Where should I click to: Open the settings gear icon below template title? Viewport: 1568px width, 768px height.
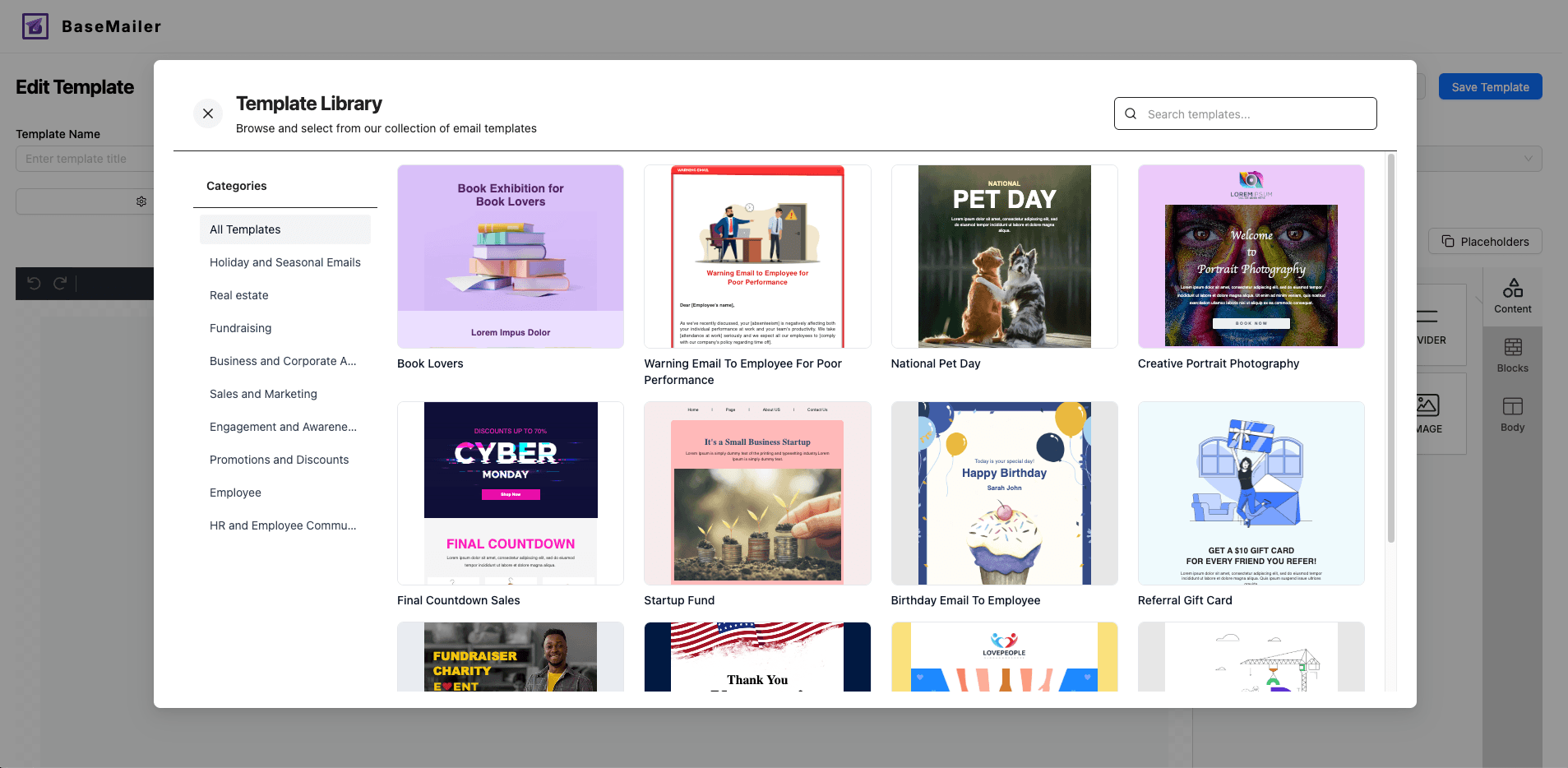pyautogui.click(x=141, y=201)
